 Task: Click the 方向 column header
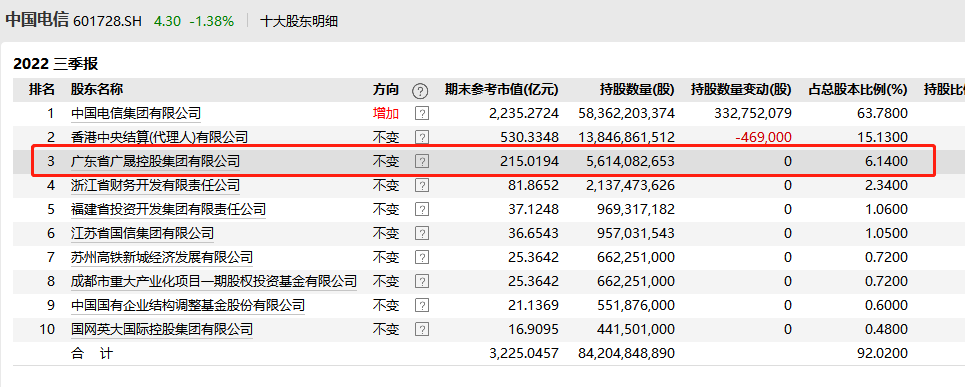[x=386, y=90]
